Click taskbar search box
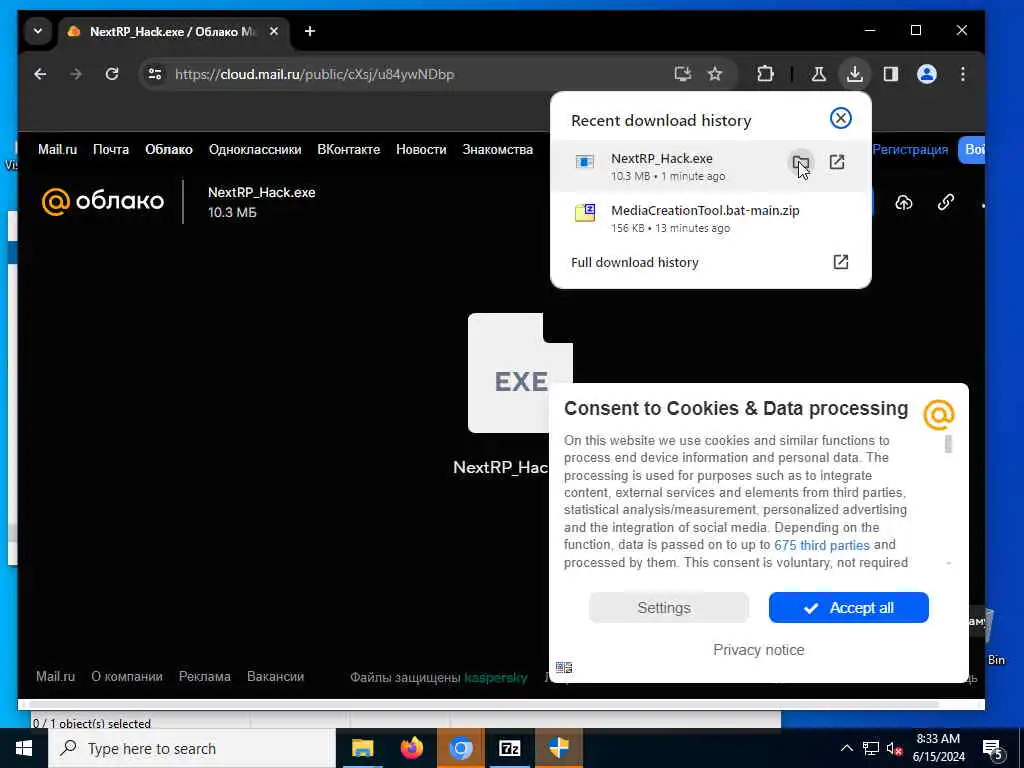The image size is (1024, 768). (x=192, y=748)
